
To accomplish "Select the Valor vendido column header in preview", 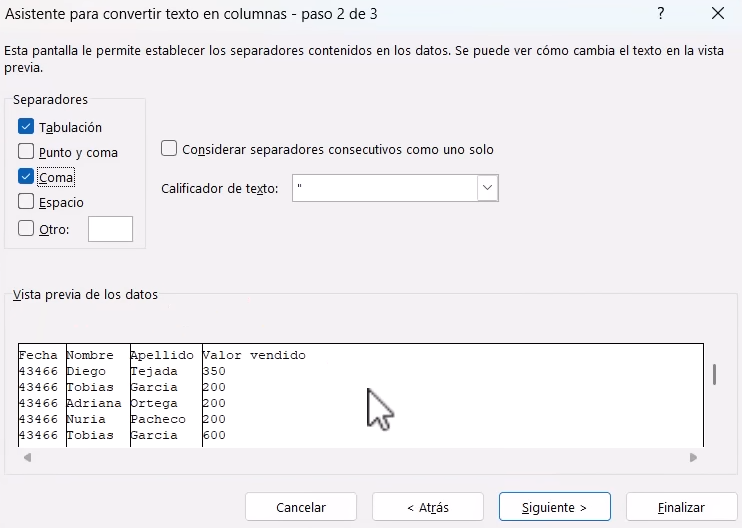I will tap(254, 355).
